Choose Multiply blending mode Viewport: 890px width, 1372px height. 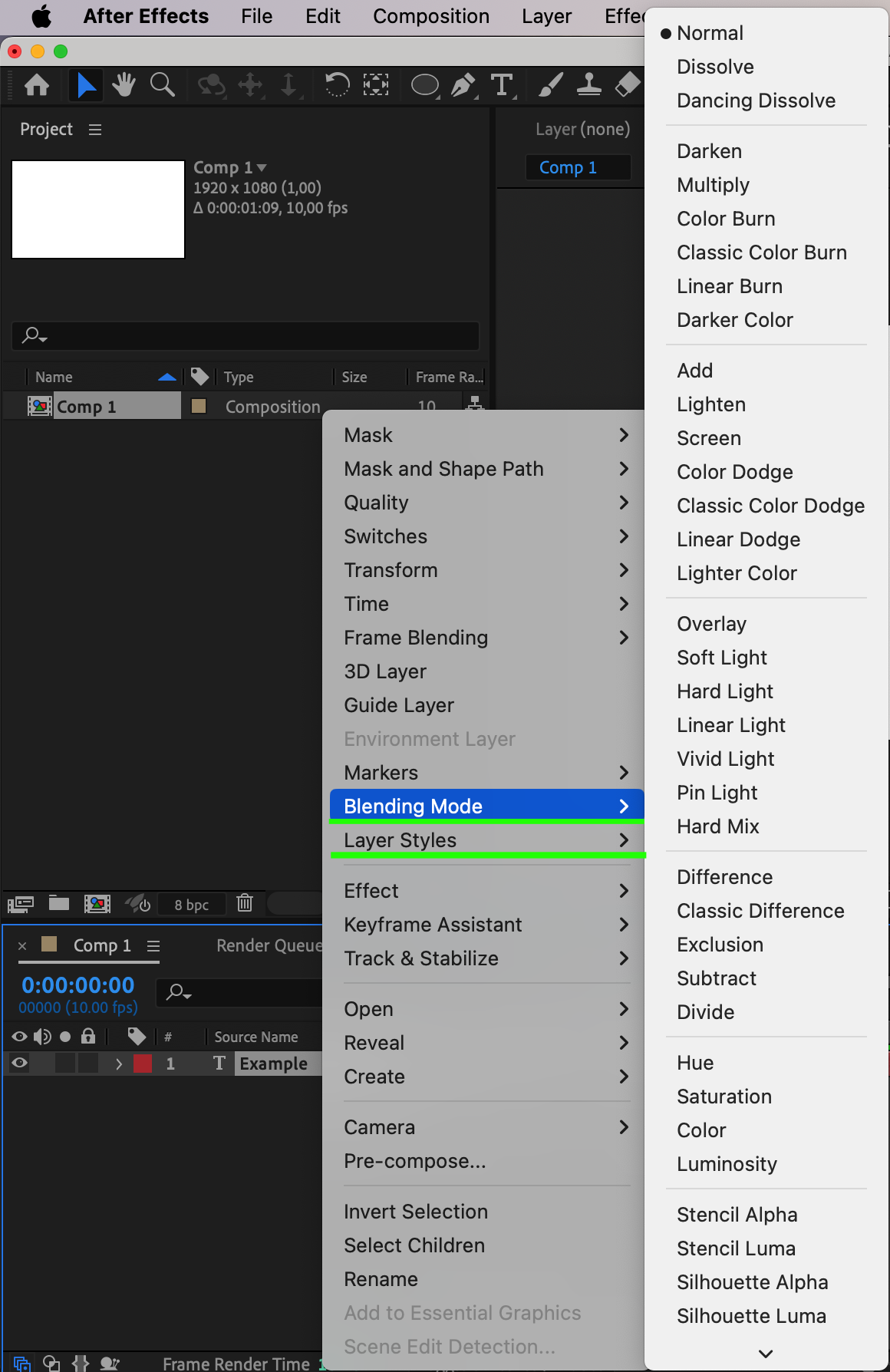point(713,185)
